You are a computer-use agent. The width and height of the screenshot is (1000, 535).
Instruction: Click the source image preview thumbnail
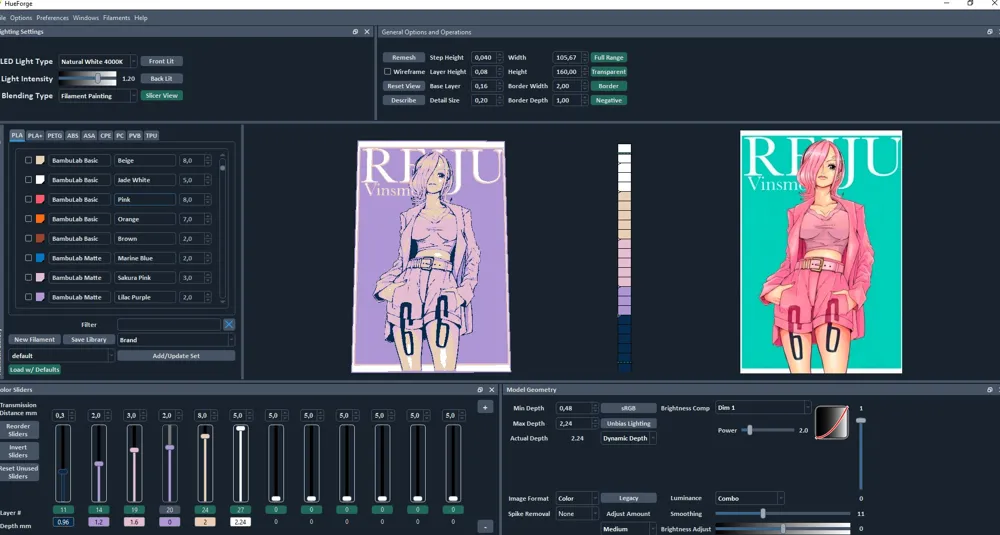[821, 252]
